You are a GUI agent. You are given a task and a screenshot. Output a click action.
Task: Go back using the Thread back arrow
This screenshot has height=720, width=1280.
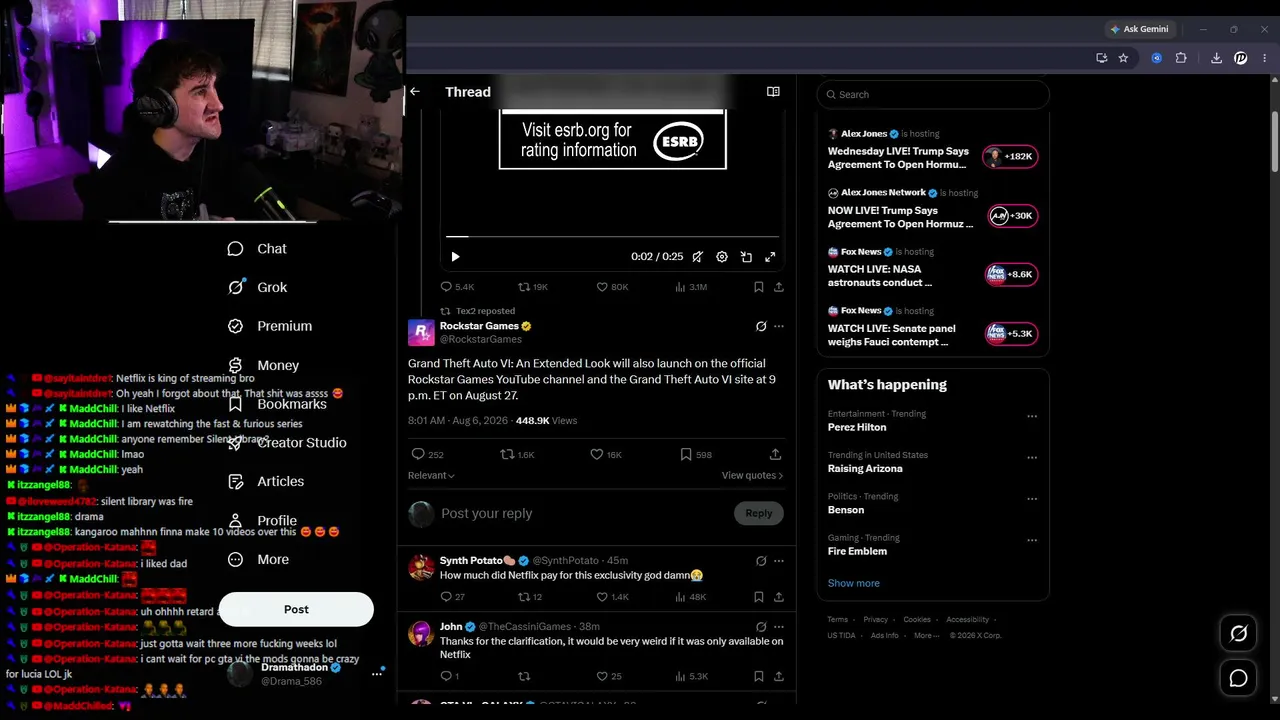[415, 92]
